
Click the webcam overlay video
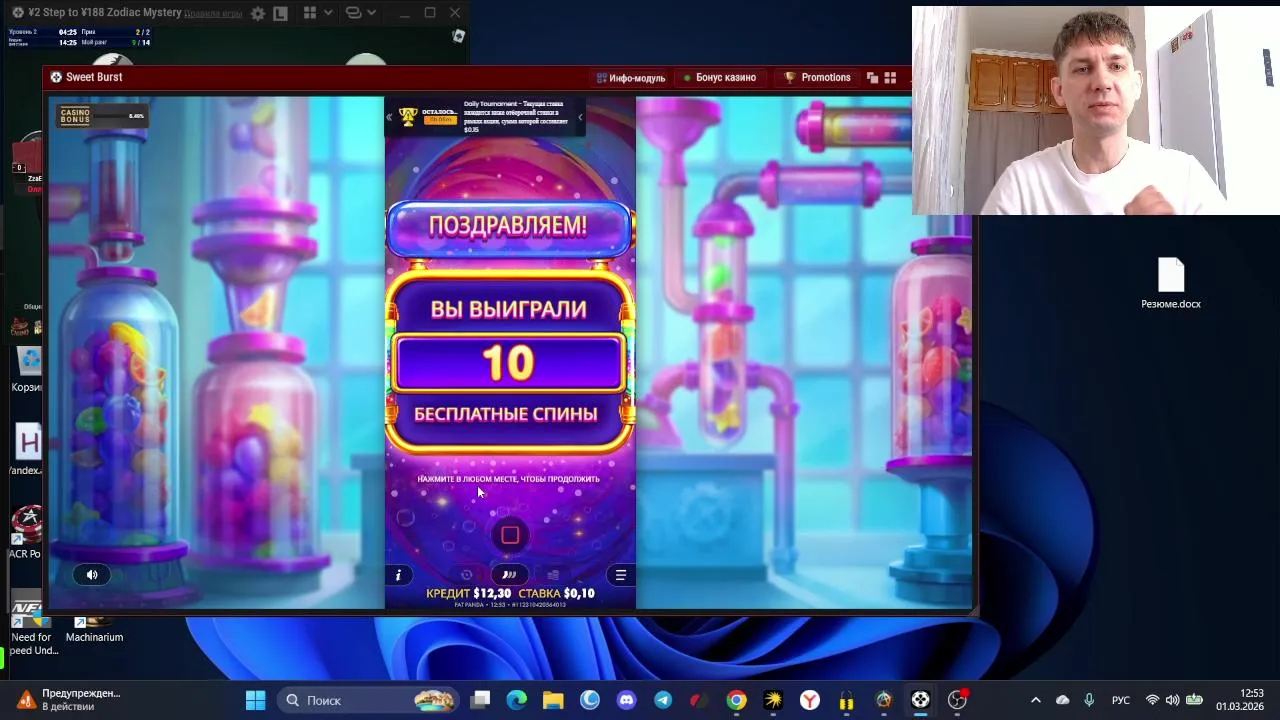point(1095,110)
